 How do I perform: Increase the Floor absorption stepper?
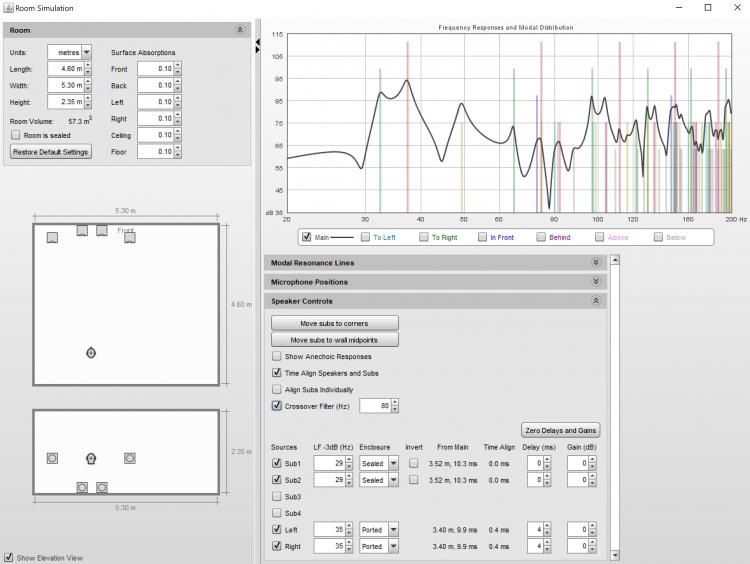tap(178, 148)
